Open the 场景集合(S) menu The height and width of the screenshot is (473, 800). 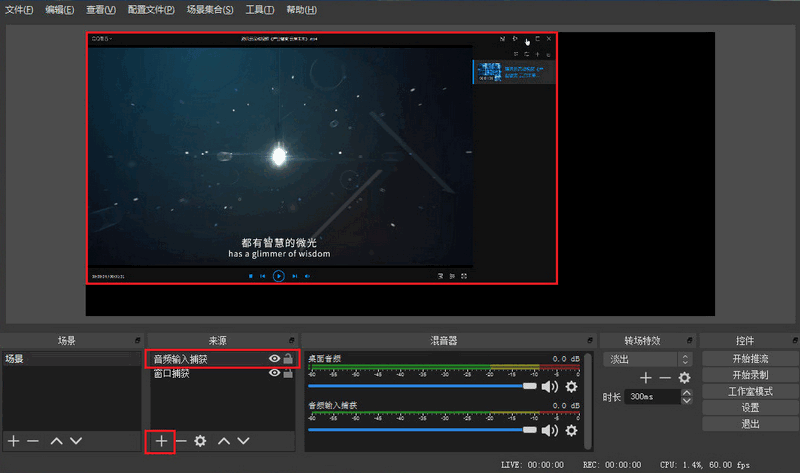pos(210,10)
